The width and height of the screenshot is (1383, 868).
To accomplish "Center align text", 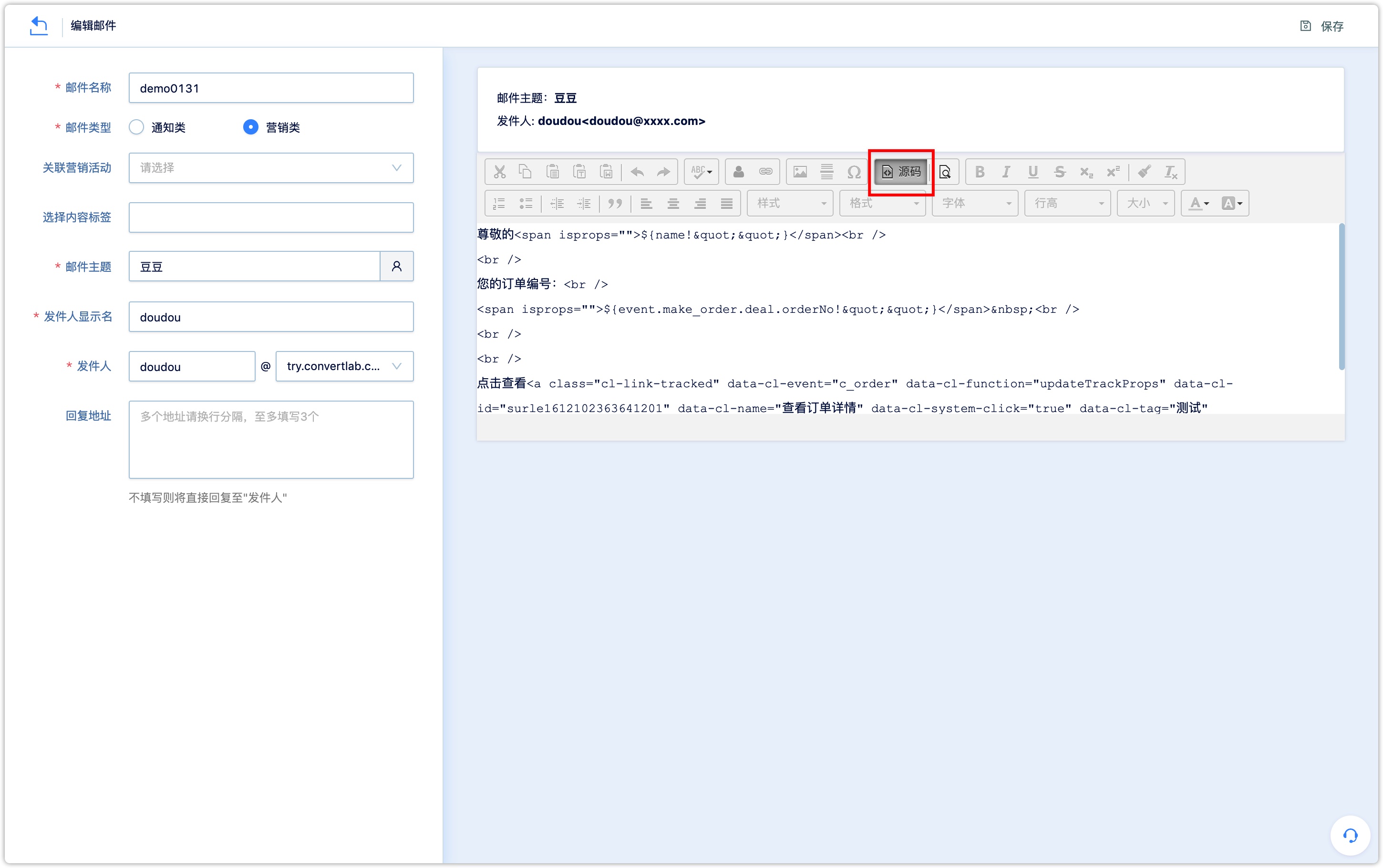I will point(673,203).
